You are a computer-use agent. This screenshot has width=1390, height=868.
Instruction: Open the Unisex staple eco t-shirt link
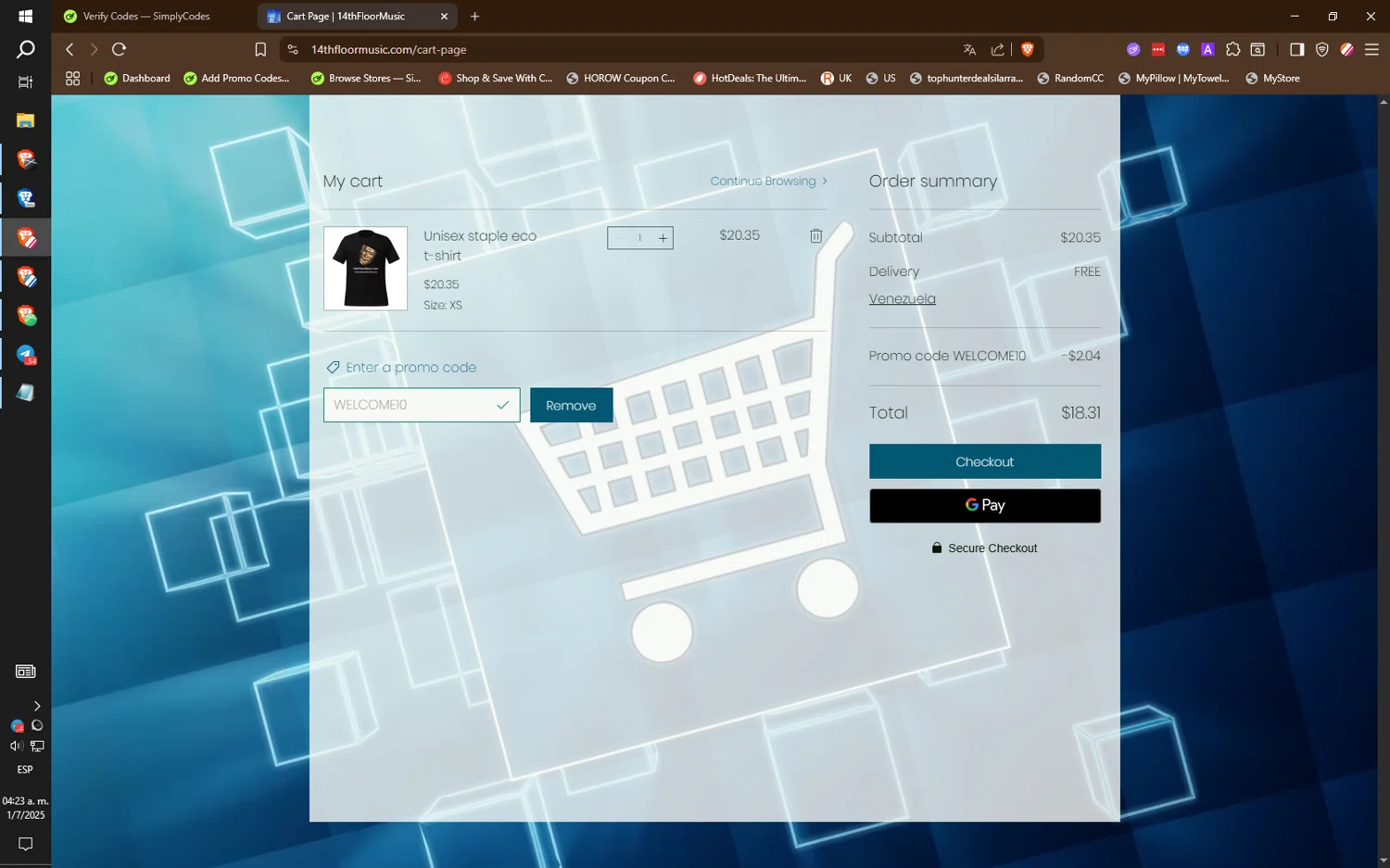pyautogui.click(x=480, y=245)
